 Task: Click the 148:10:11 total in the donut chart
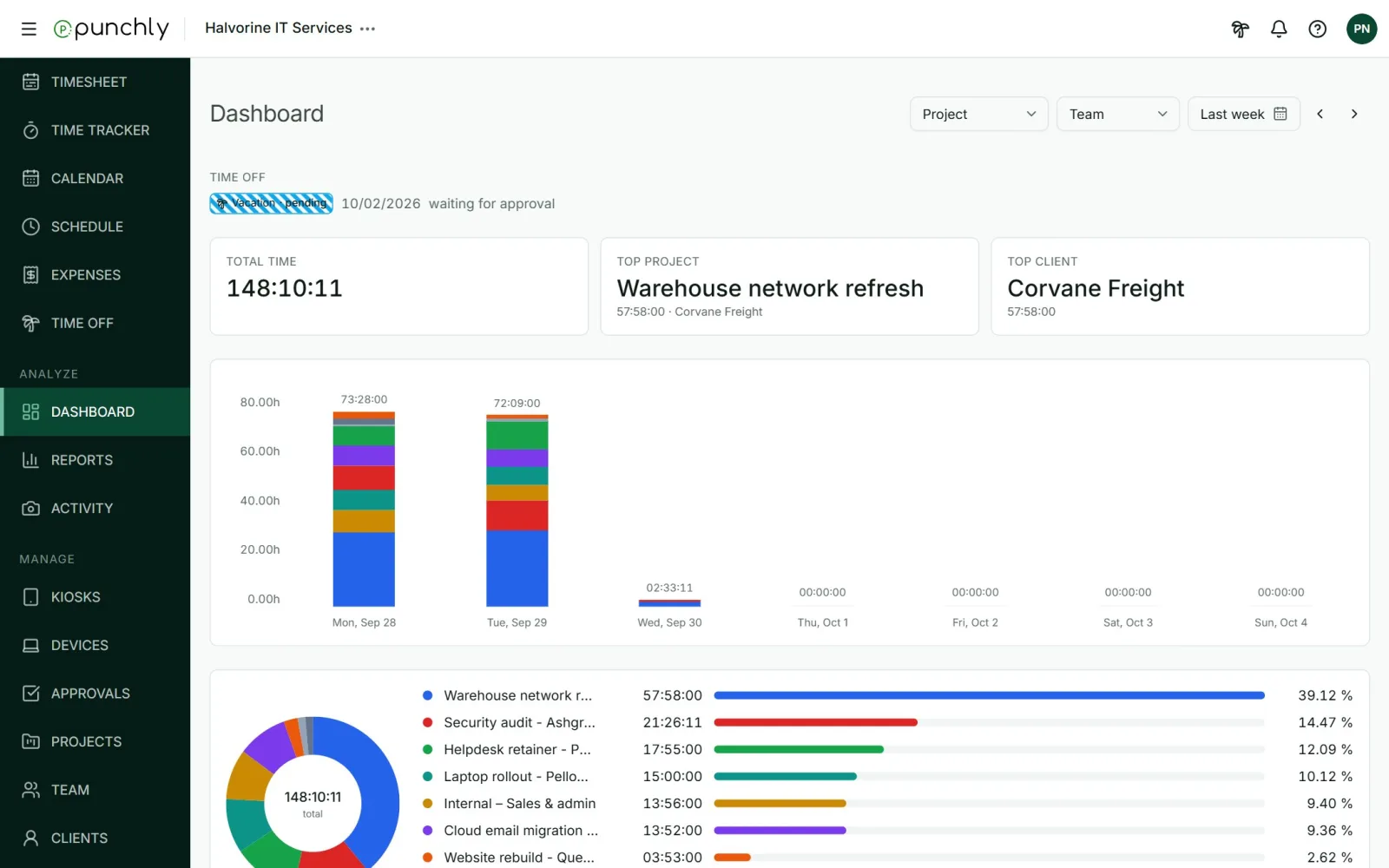point(313,797)
